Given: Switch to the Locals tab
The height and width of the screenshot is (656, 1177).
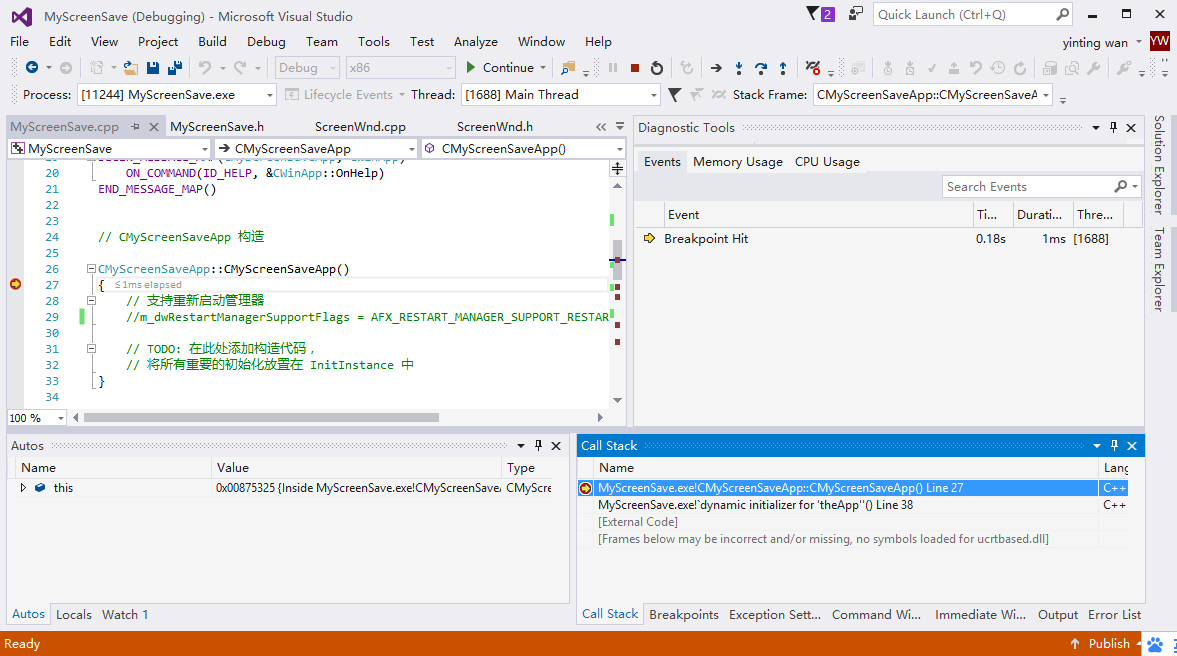Looking at the screenshot, I should pos(74,614).
